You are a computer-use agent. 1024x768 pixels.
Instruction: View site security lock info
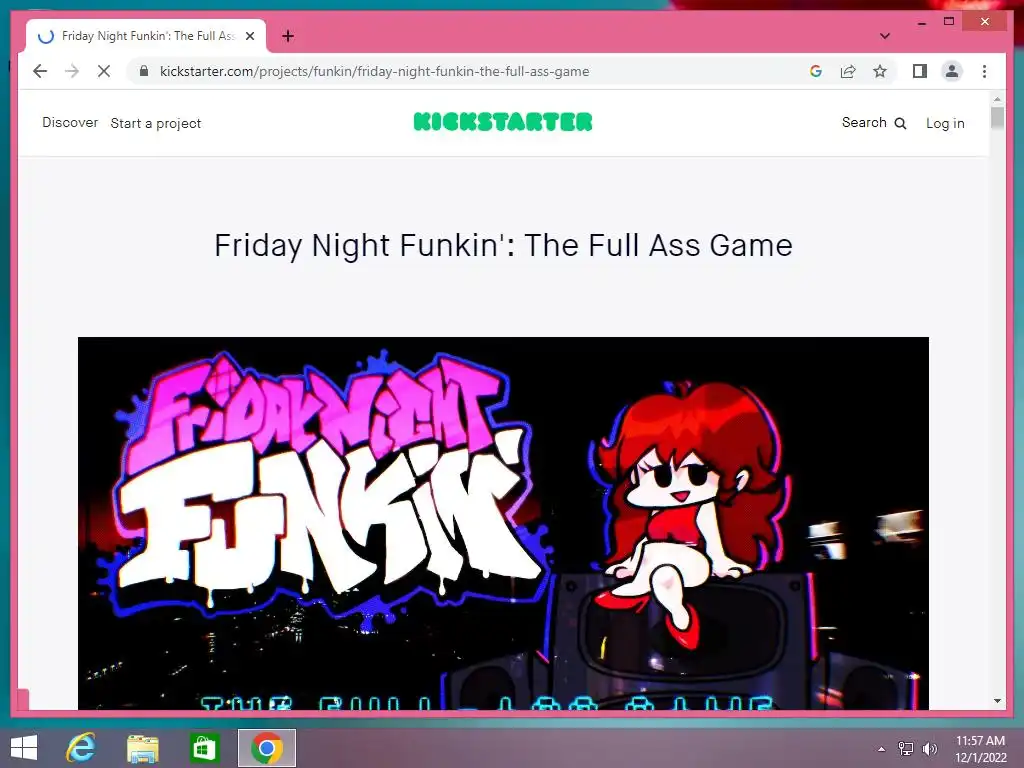point(144,71)
